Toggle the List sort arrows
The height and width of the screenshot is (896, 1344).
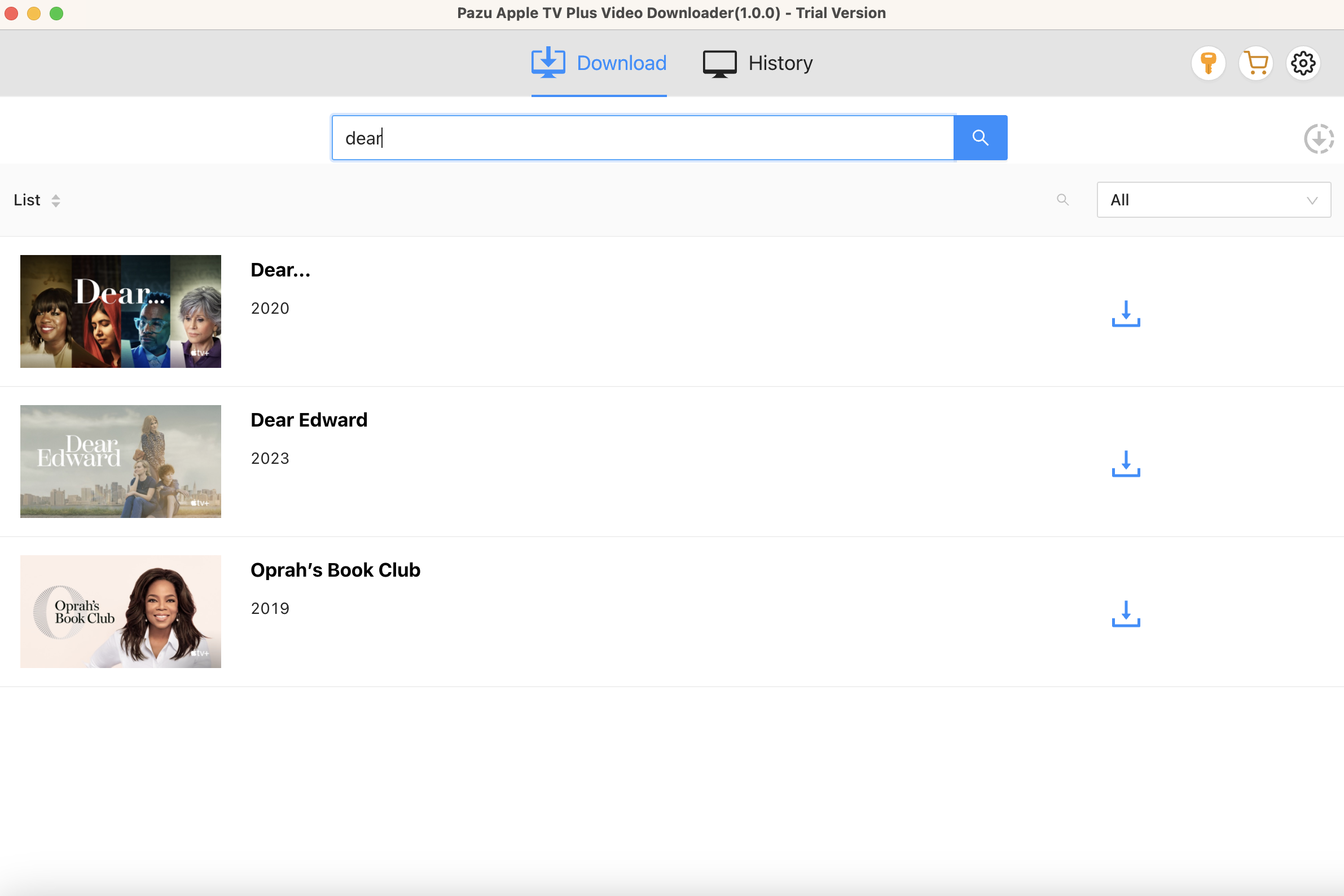point(55,200)
